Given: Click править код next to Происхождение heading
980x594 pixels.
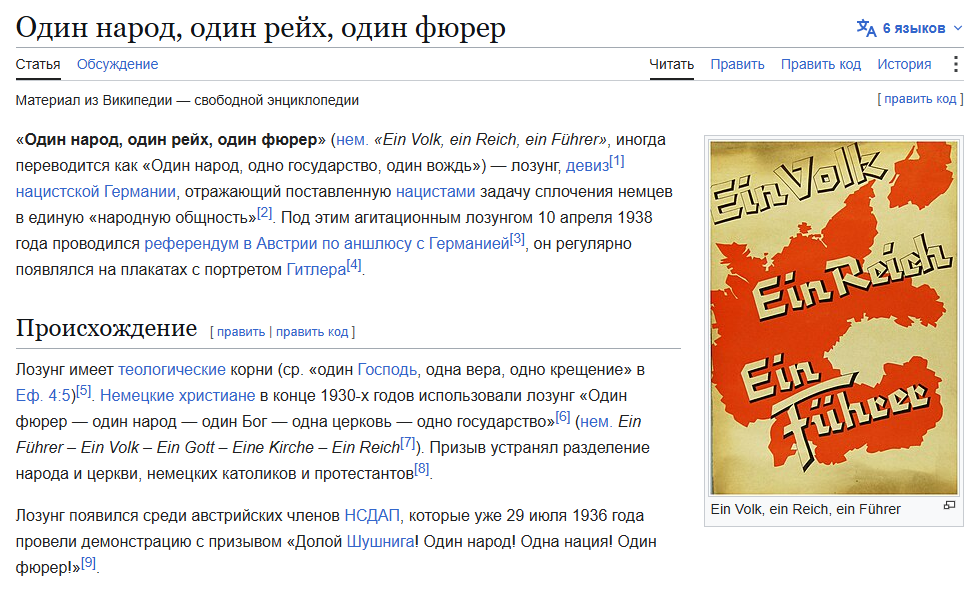Looking at the screenshot, I should pos(312,332).
